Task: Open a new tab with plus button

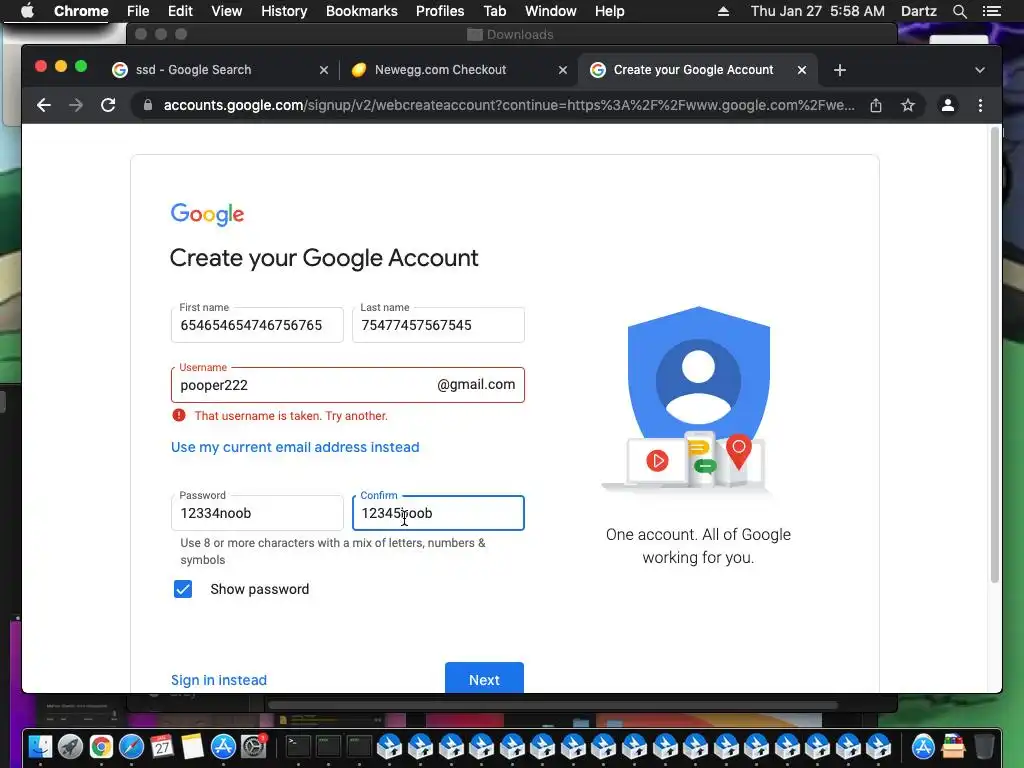Action: 840,70
